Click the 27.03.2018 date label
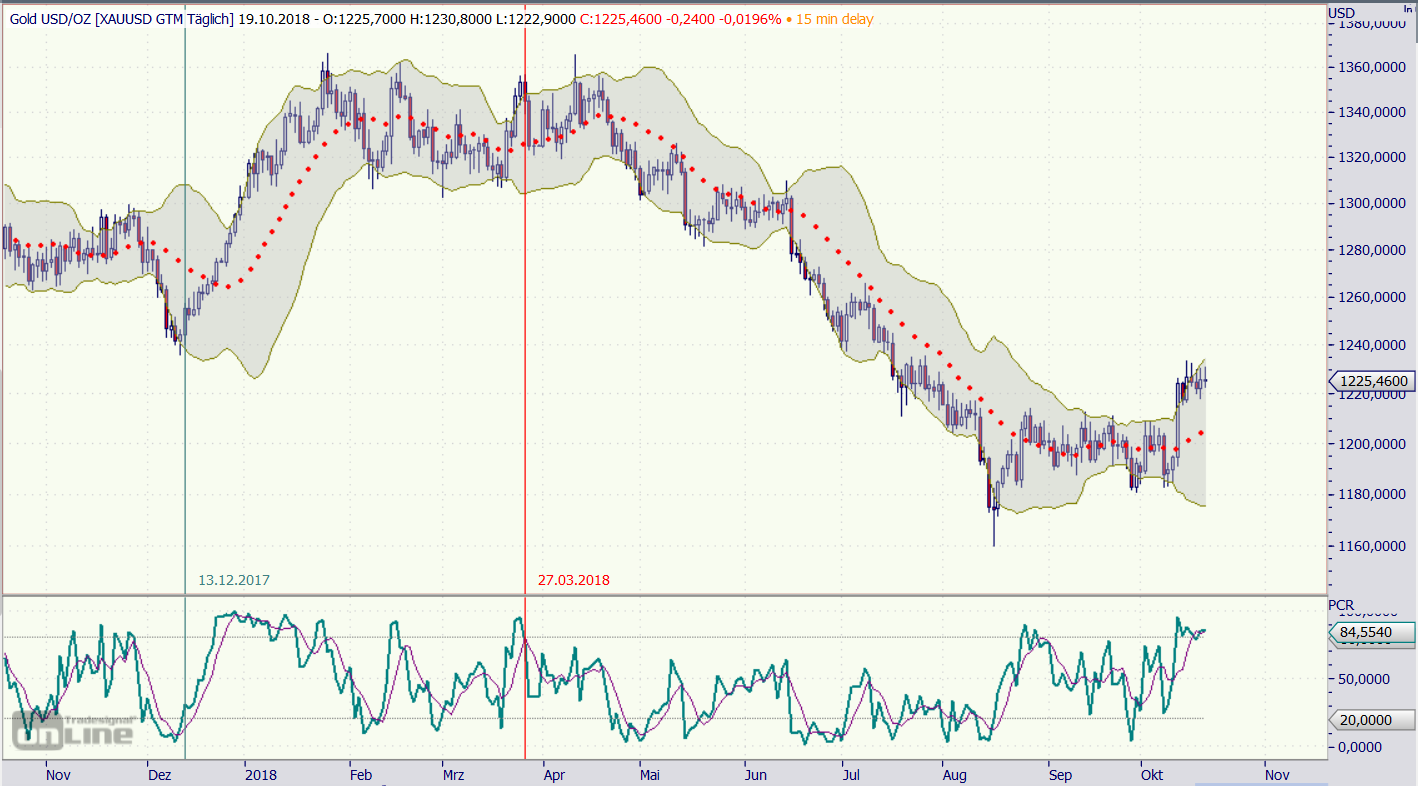 (573, 580)
